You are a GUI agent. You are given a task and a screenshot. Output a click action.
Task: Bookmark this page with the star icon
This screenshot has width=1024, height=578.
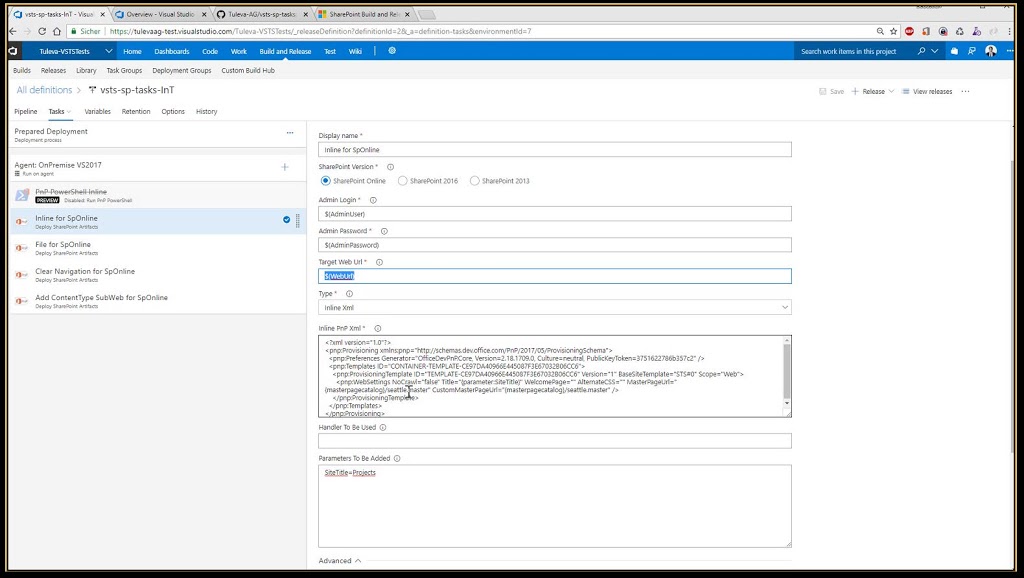(x=893, y=31)
